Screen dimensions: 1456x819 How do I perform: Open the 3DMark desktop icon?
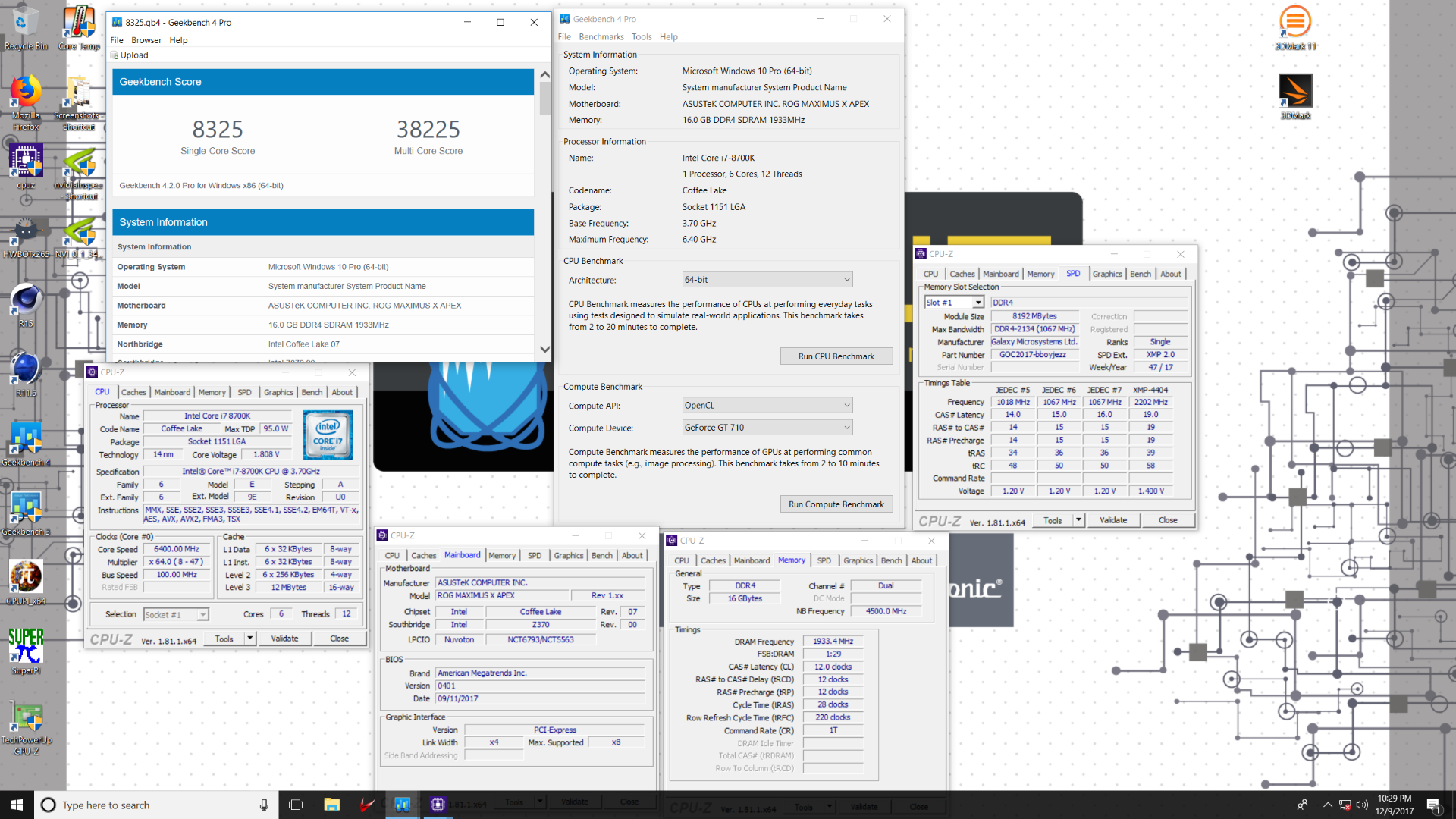1295,96
